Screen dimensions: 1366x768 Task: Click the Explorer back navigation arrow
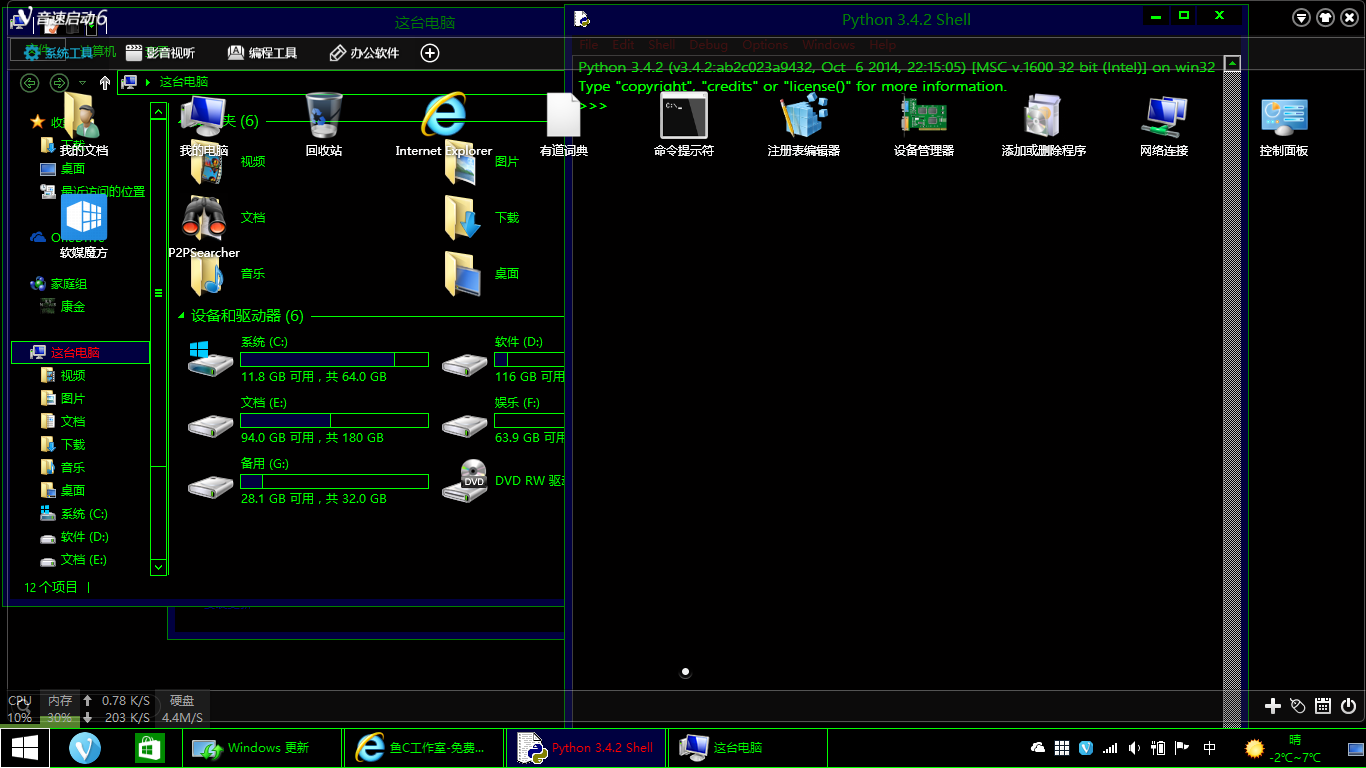point(30,82)
